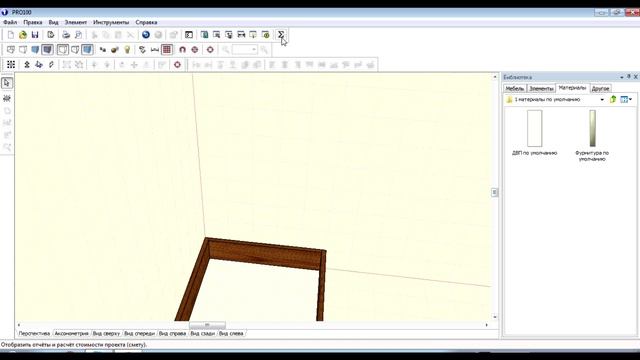Image resolution: width=640 pixels, height=360 pixels.
Task: Click the library window icon with green circle beside sigma
Action: click(265, 35)
